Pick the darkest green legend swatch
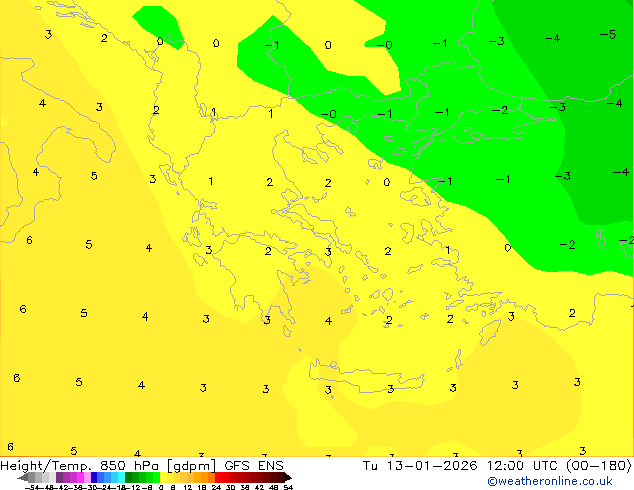 (128, 477)
